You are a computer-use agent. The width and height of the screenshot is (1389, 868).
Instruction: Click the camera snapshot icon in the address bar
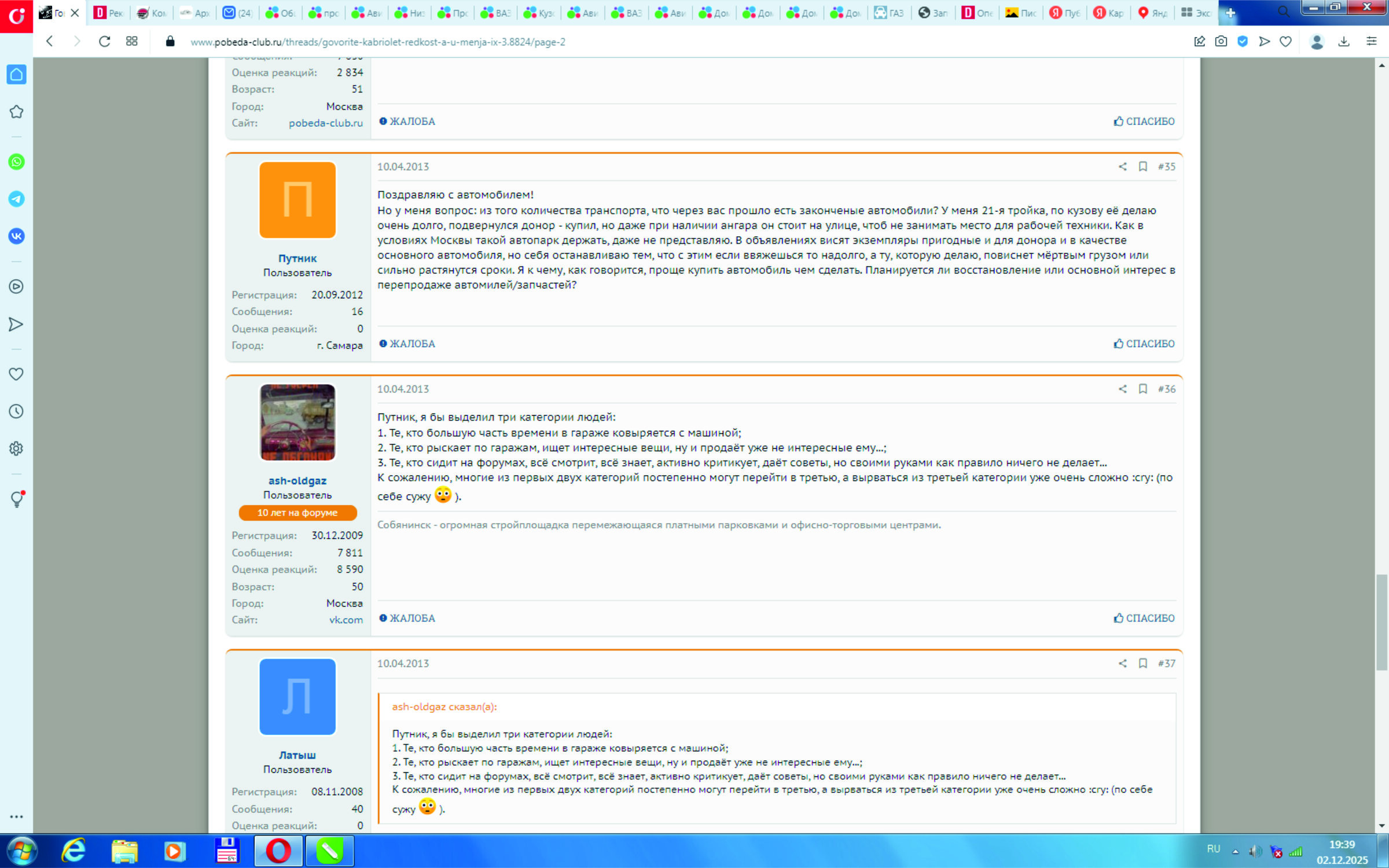(1221, 42)
